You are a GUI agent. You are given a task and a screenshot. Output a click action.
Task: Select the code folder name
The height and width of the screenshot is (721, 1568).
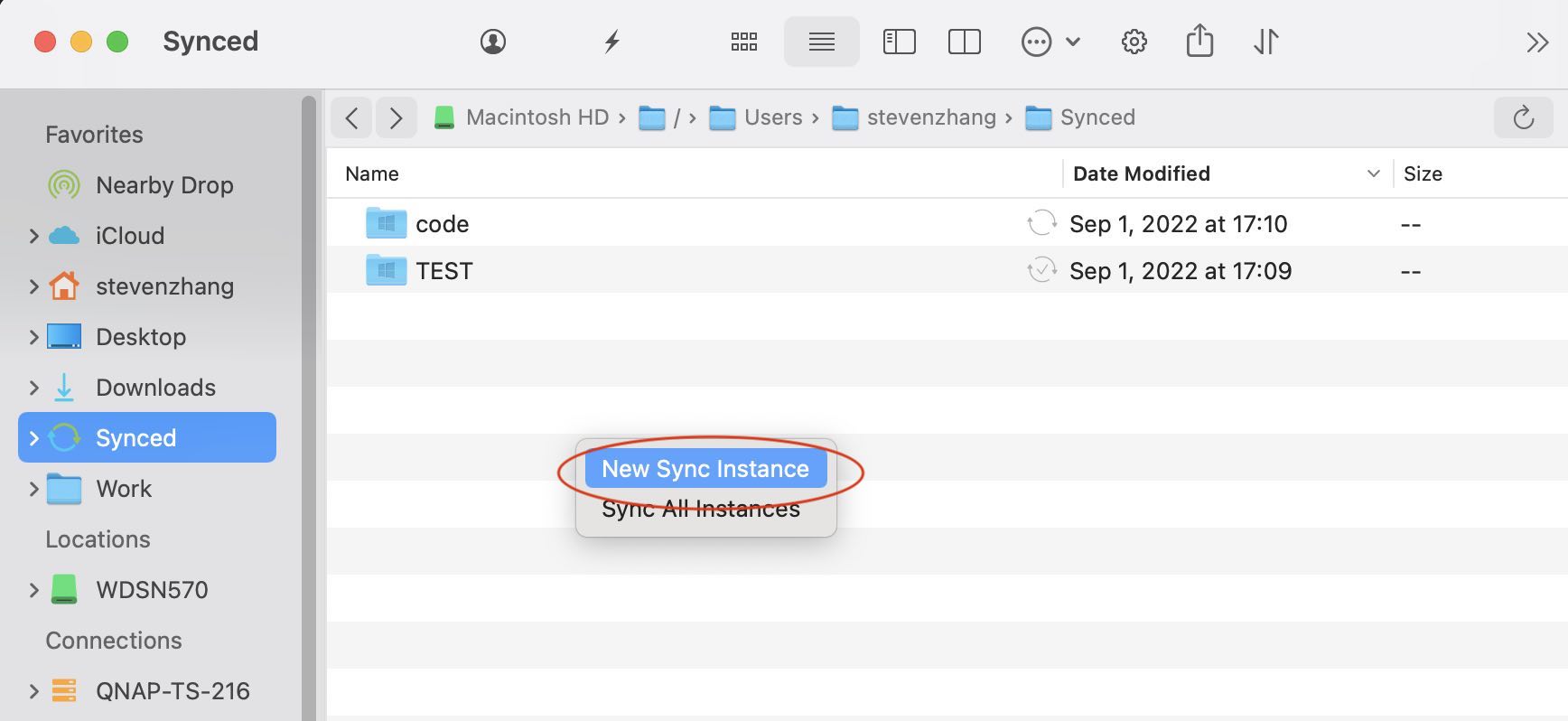click(x=442, y=224)
